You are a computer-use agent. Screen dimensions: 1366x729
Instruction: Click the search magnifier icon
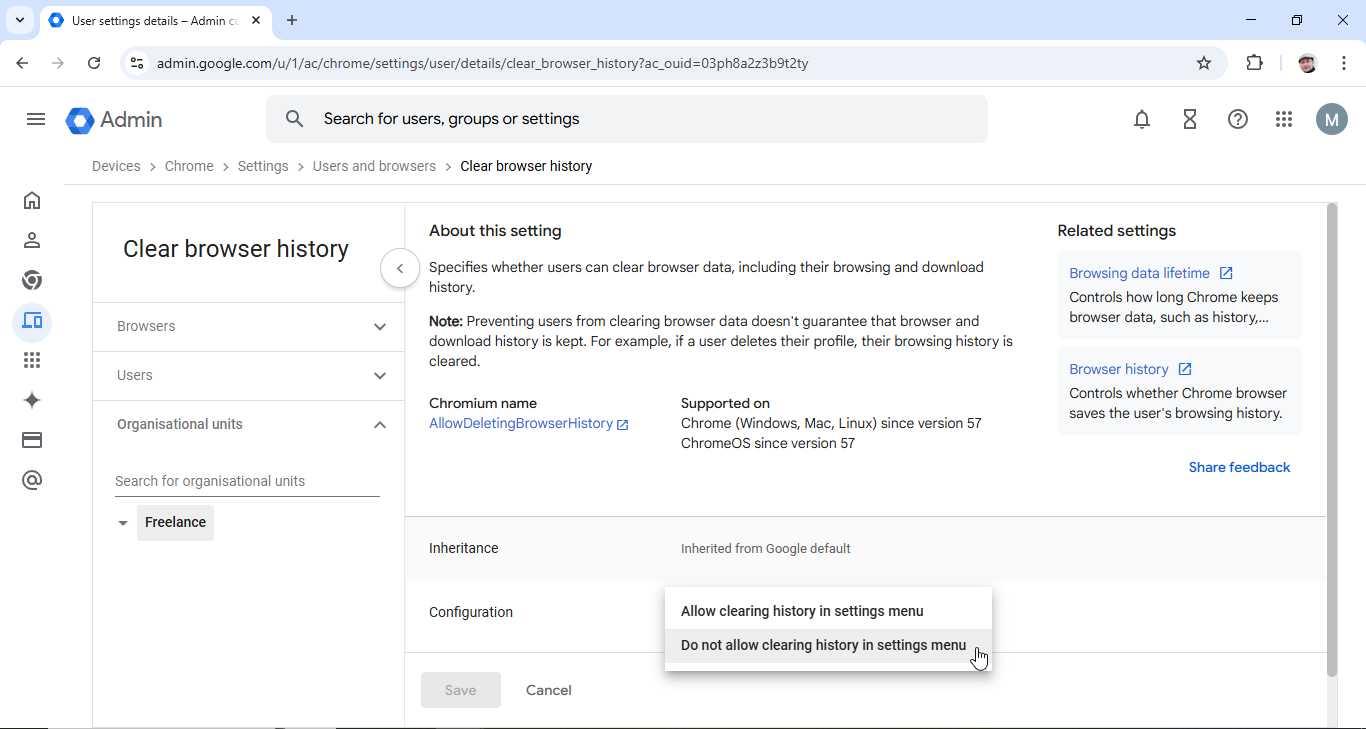point(294,119)
